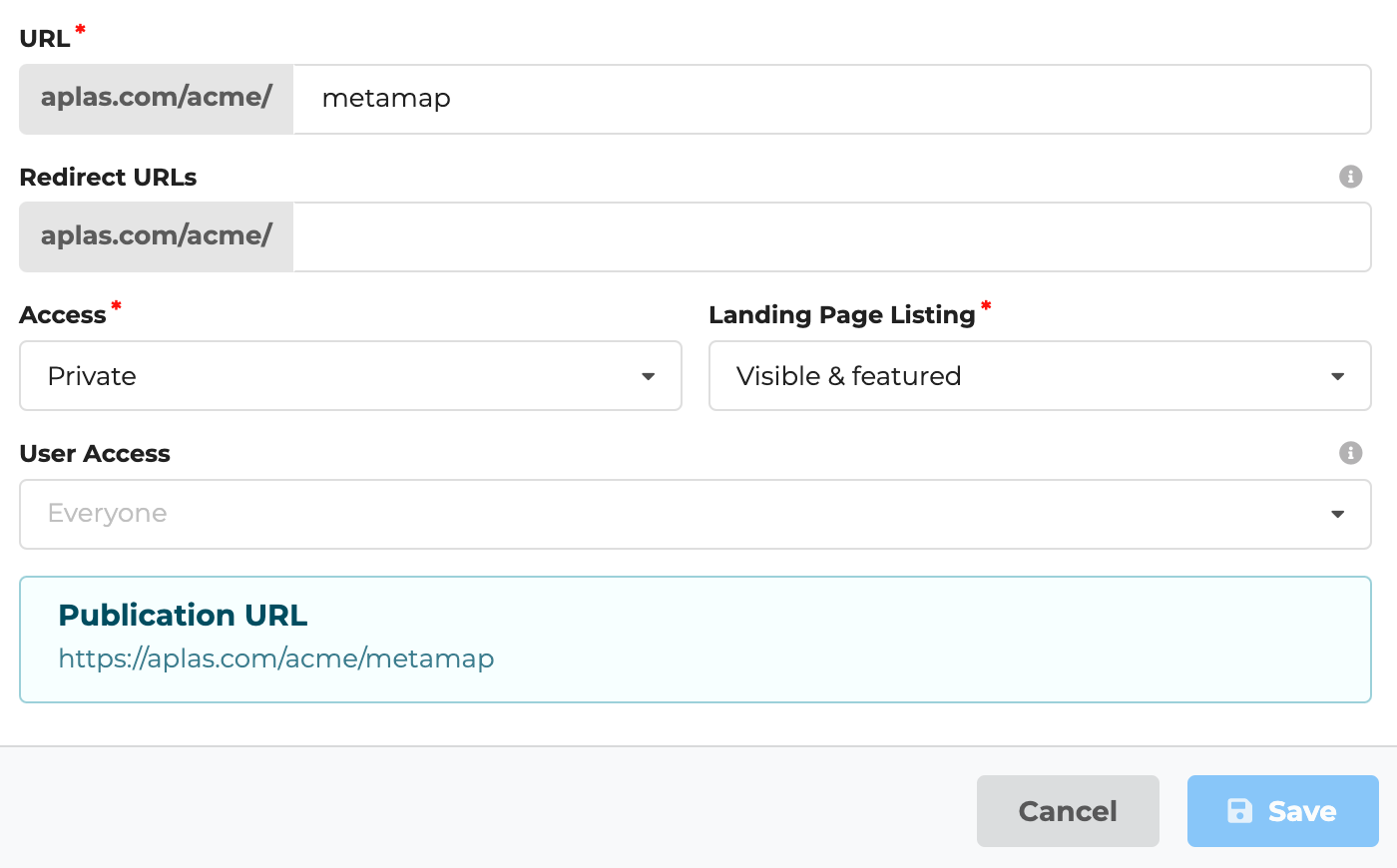Click the chevron on the User Access selector
This screenshot has width=1397, height=868.
pyautogui.click(x=1338, y=514)
